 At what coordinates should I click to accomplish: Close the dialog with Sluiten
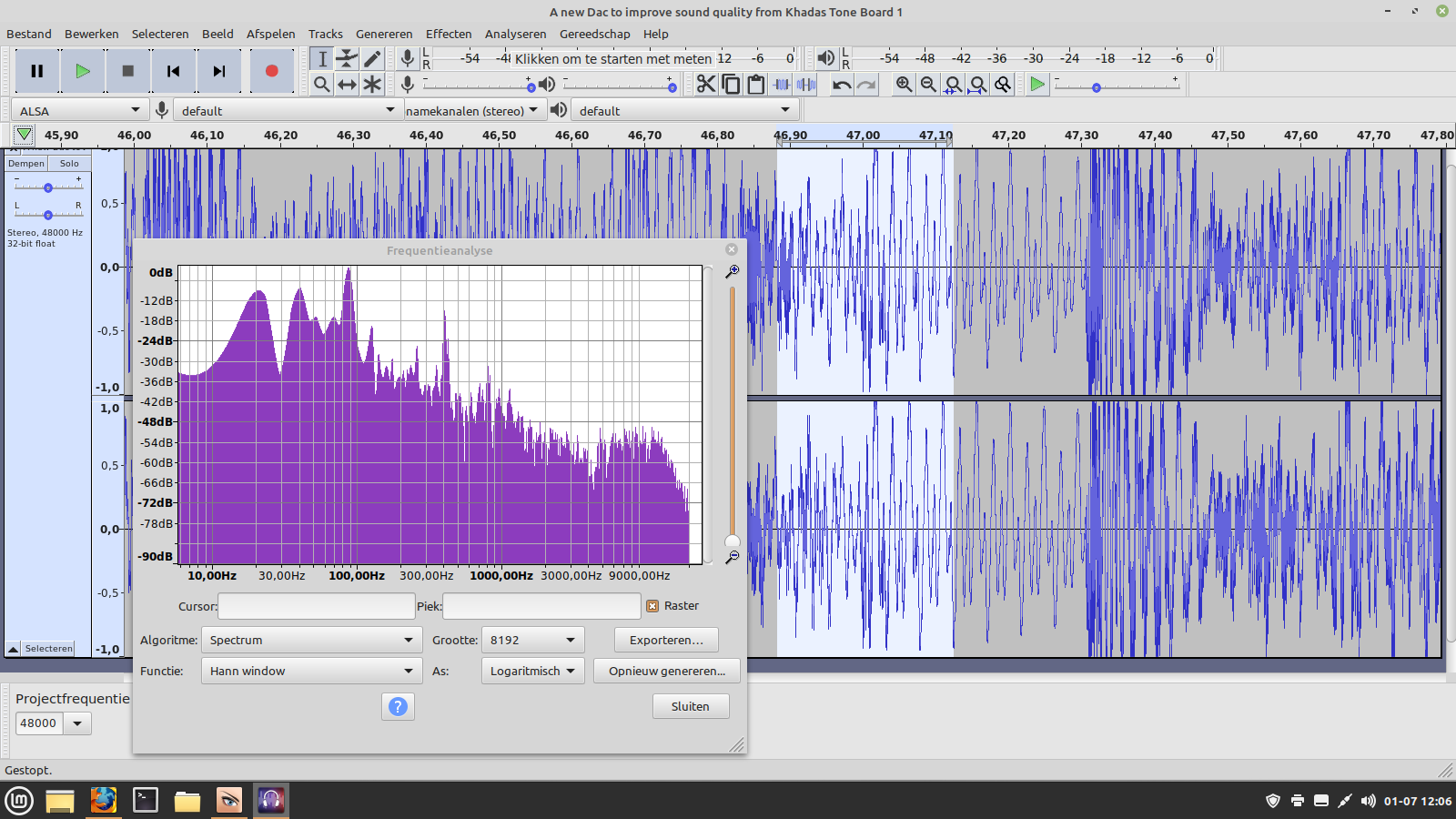(691, 706)
